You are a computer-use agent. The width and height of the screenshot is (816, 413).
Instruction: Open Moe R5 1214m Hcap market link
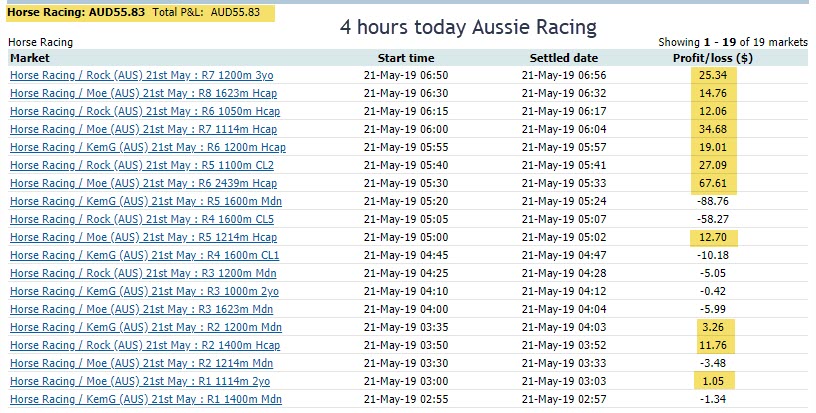(144, 237)
